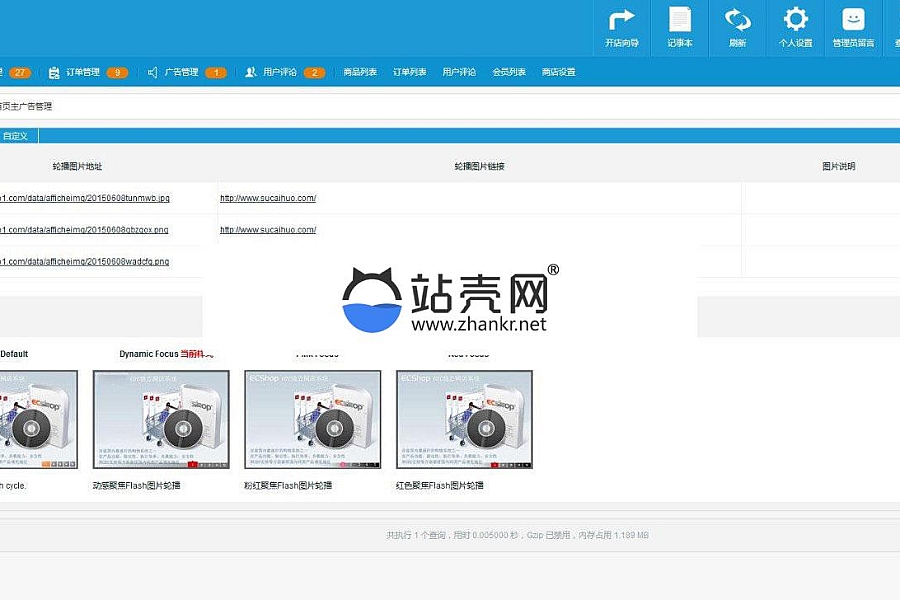Click the orange 27 count badge
The image size is (900, 600).
point(20,72)
